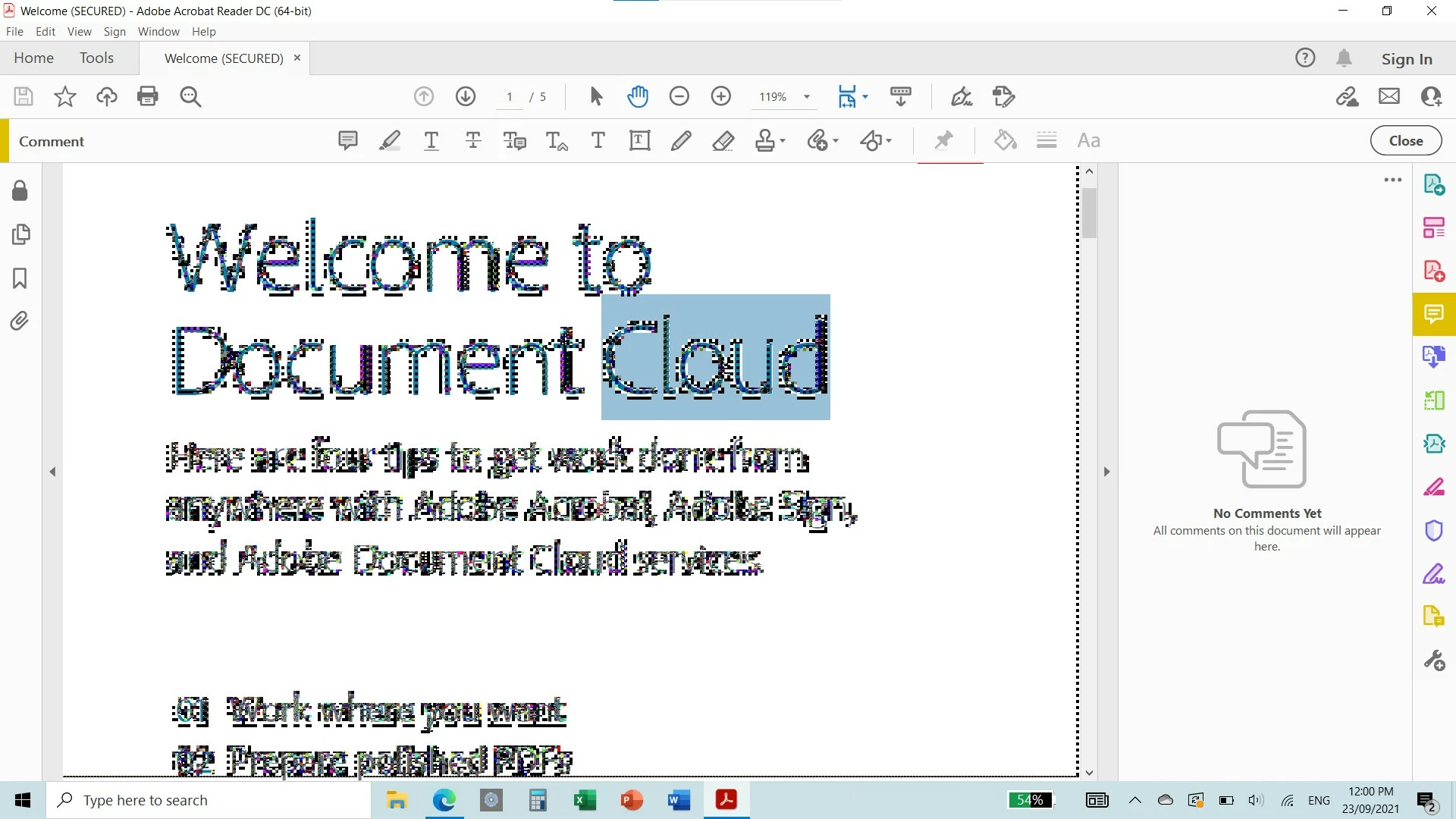Open the View menu
This screenshot has width=1456, height=819.
(x=79, y=31)
